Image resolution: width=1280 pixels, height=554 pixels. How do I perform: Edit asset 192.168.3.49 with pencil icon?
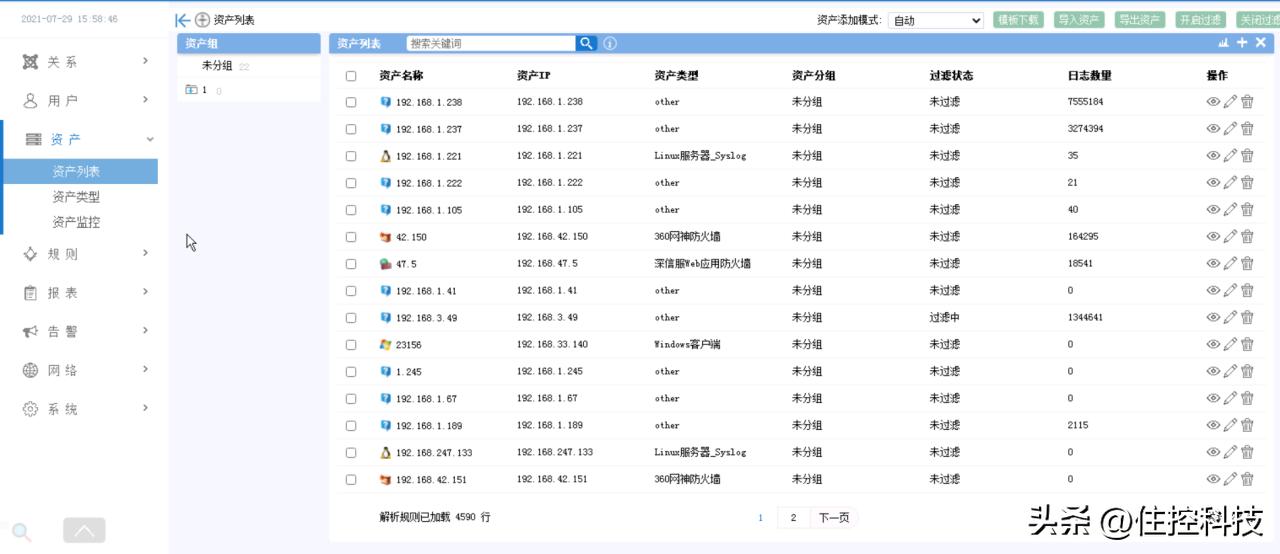1230,317
